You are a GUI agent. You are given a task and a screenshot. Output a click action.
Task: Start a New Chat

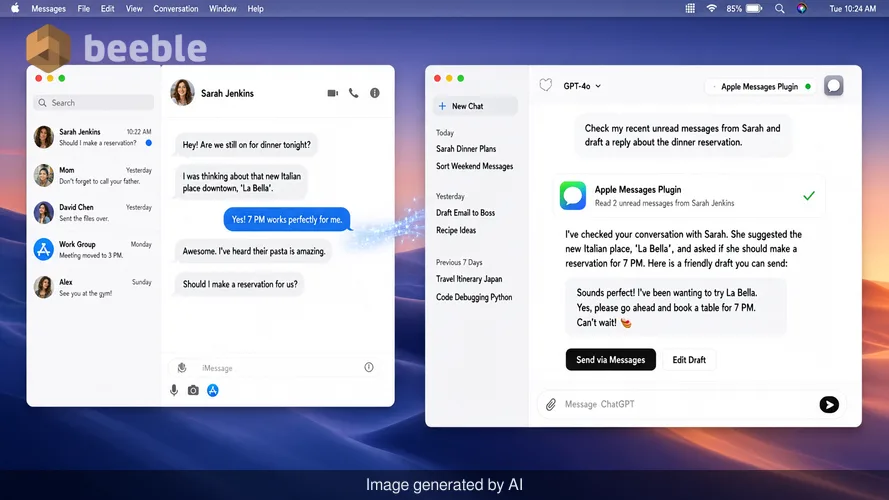point(475,106)
